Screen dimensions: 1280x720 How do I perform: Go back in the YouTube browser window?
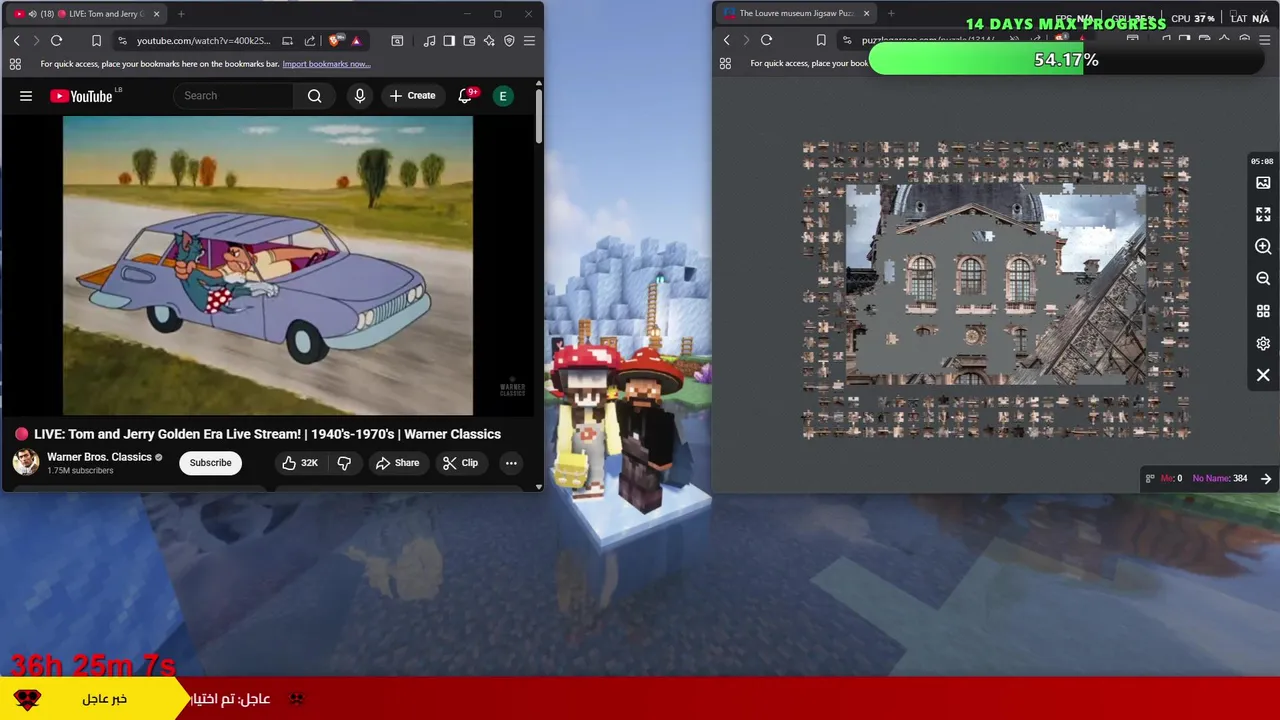pyautogui.click(x=16, y=41)
